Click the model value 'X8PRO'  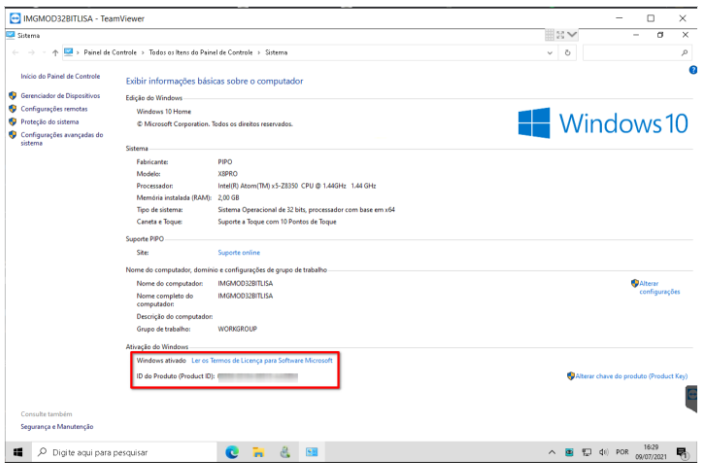coord(228,174)
